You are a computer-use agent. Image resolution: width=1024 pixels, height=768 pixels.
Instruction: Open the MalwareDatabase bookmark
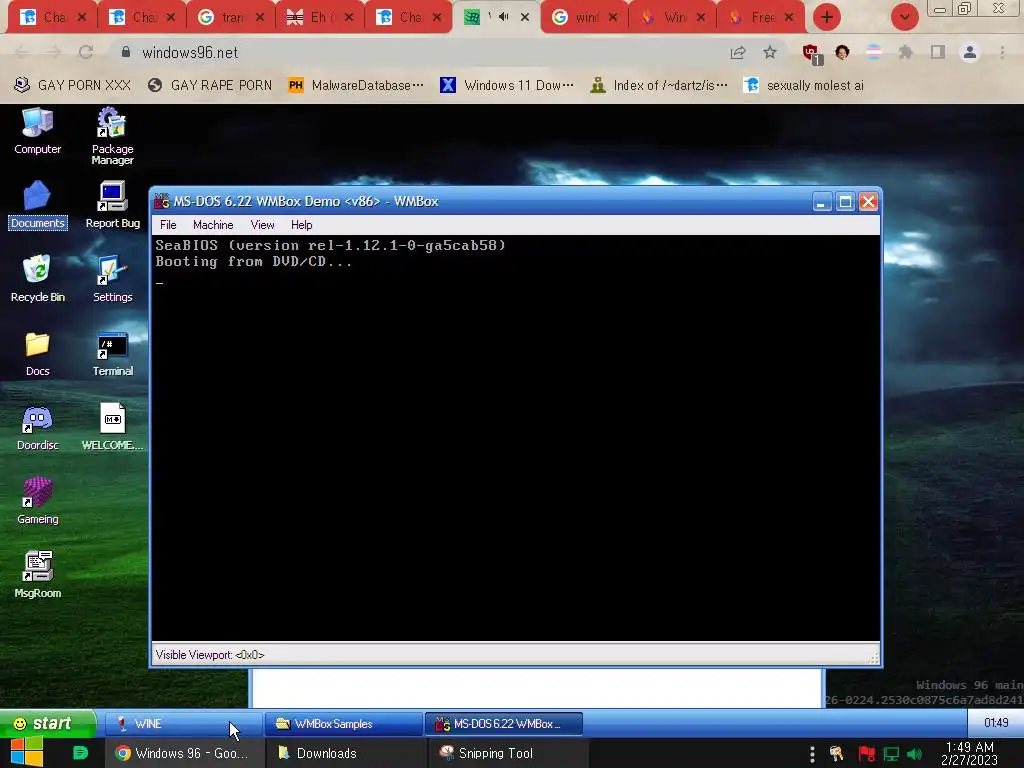[x=355, y=85]
